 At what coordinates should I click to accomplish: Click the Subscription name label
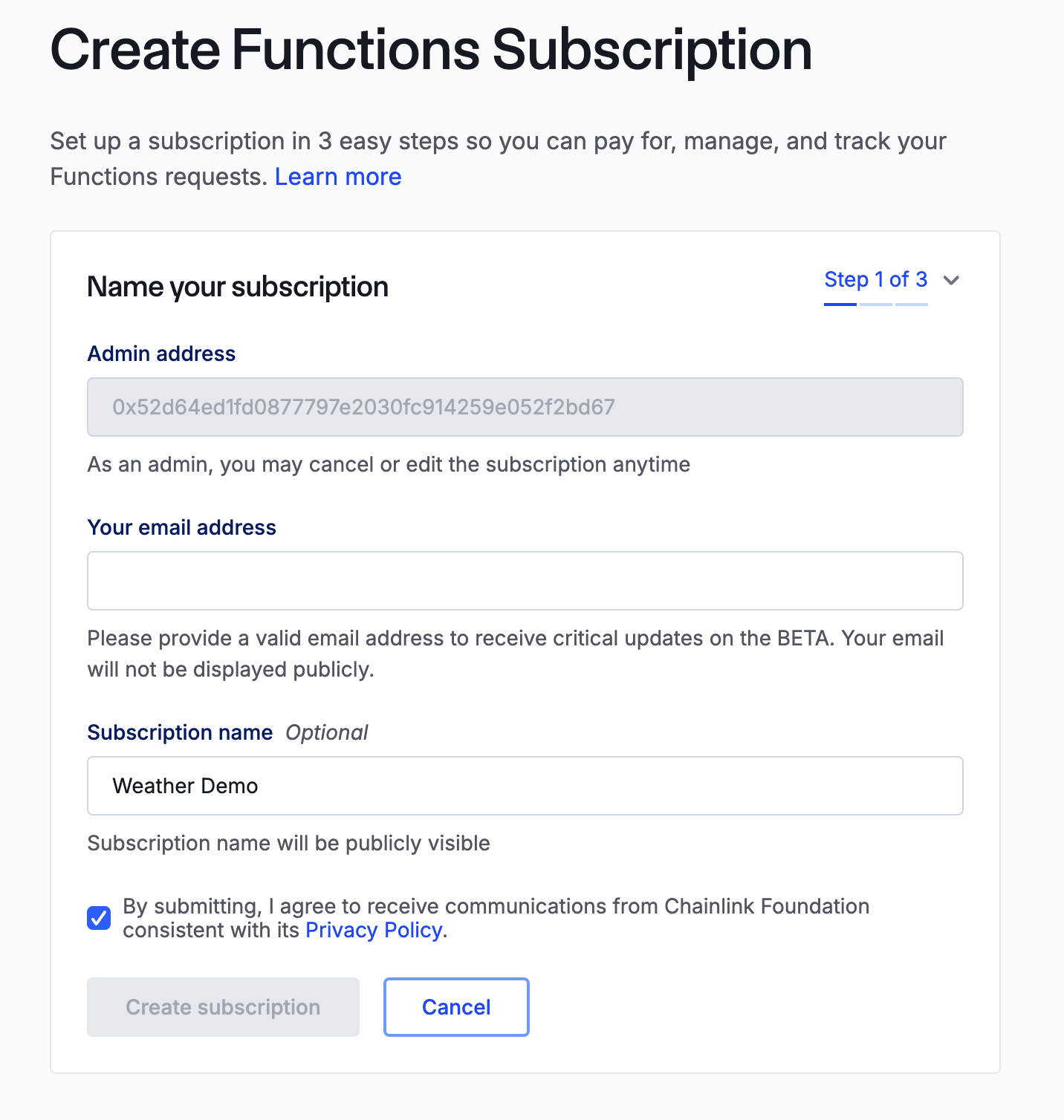click(180, 732)
